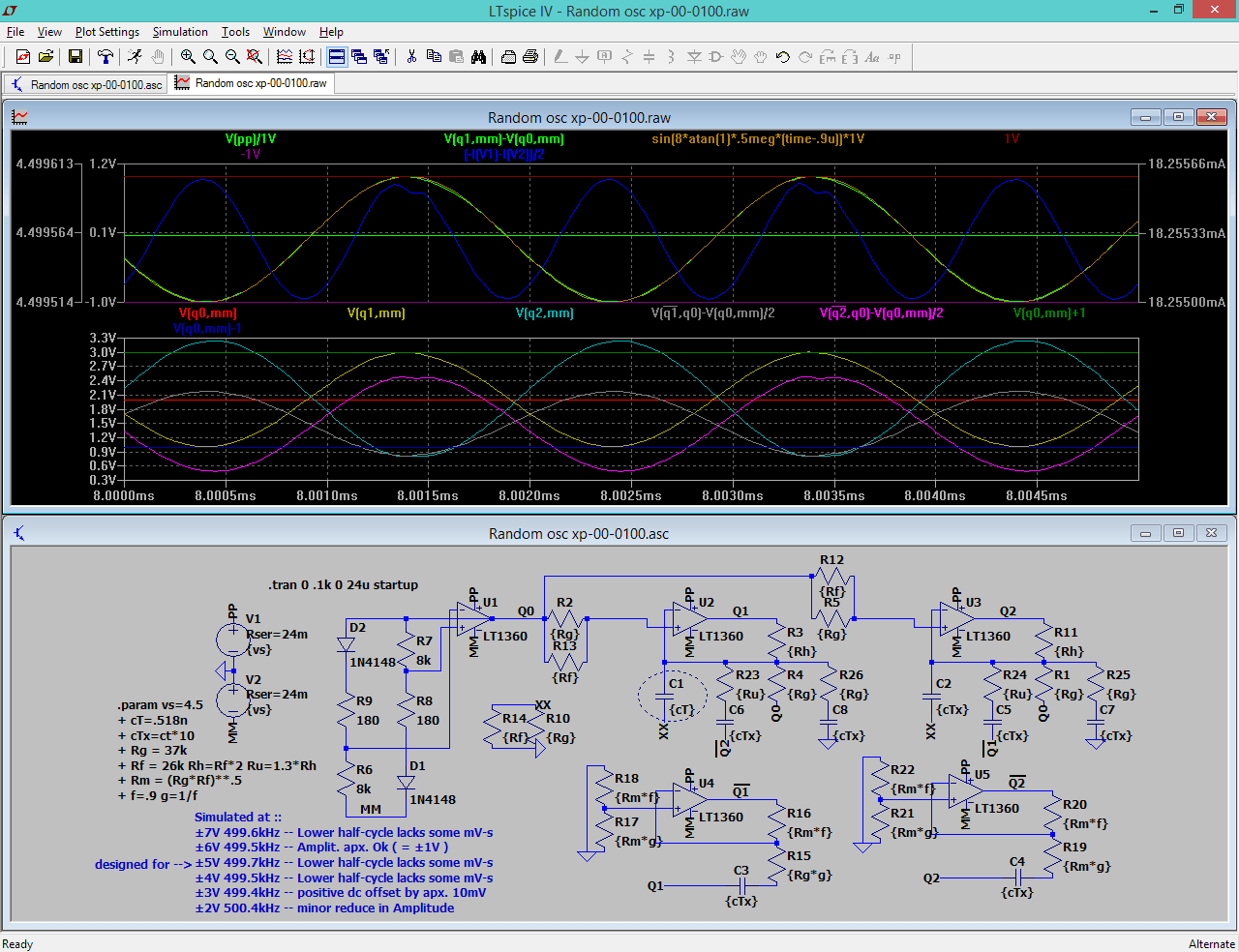Screen dimensions: 1239x952
Task: Run the simulation with the running-man icon
Action: tap(135, 57)
